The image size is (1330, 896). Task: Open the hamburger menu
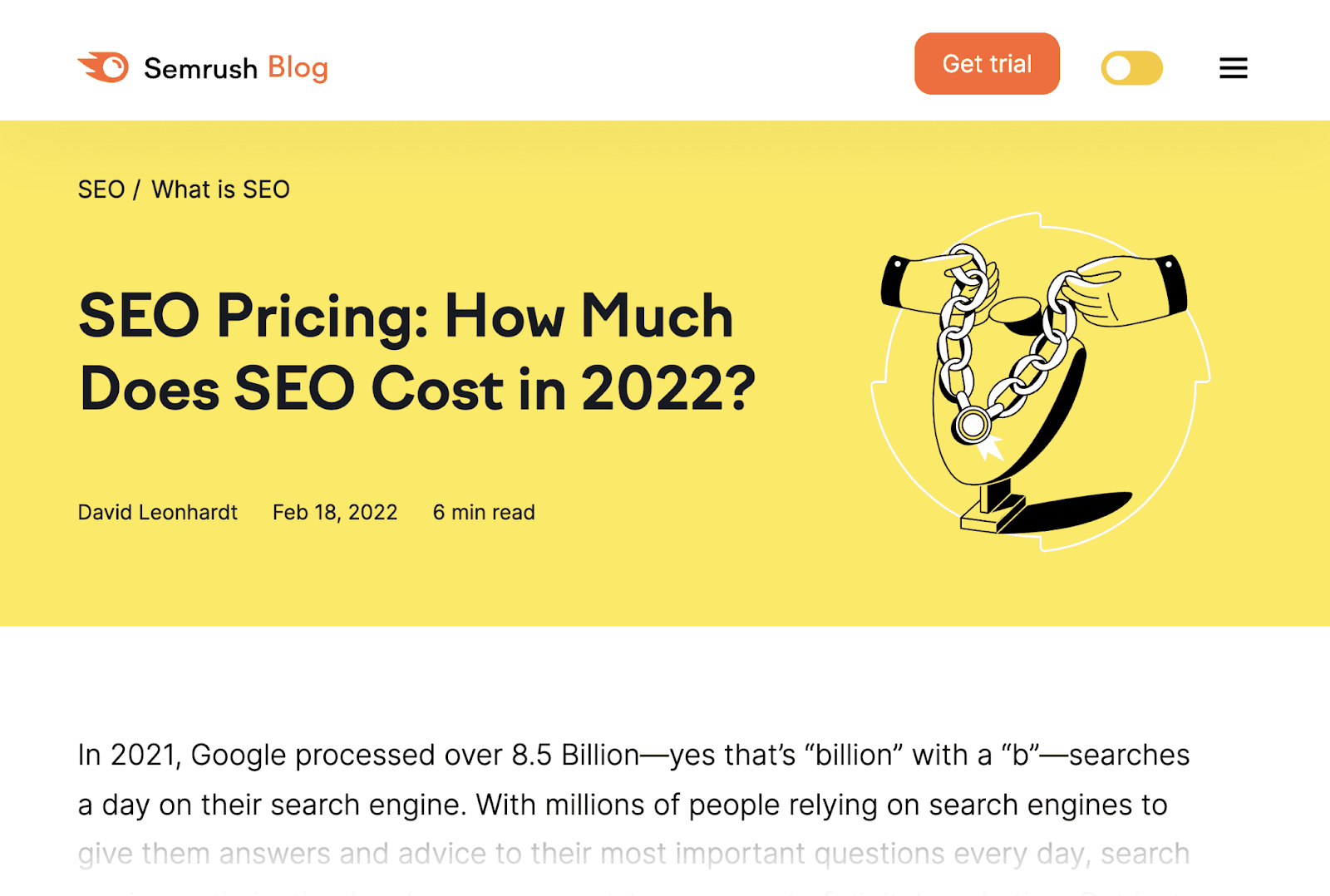[x=1234, y=68]
